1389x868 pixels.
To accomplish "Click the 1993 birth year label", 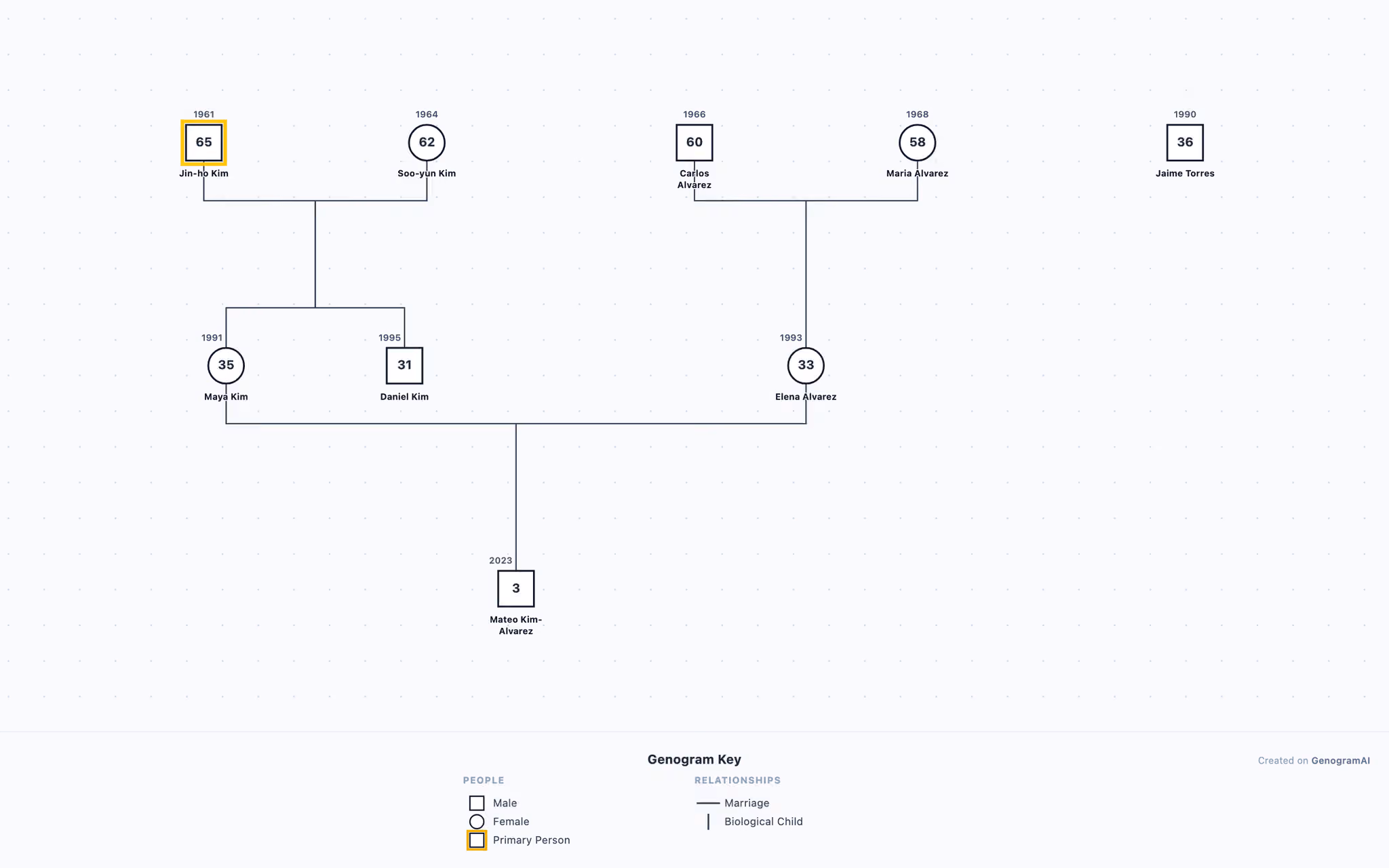I will [x=791, y=338].
